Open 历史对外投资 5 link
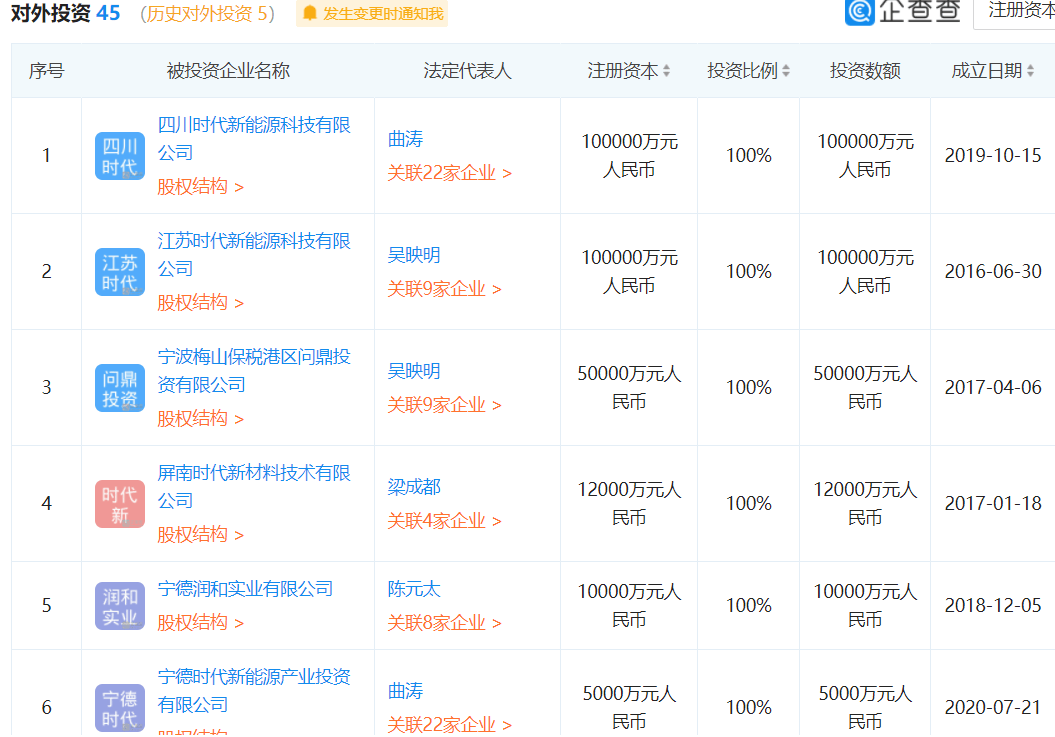The height and width of the screenshot is (737, 1055). (207, 13)
